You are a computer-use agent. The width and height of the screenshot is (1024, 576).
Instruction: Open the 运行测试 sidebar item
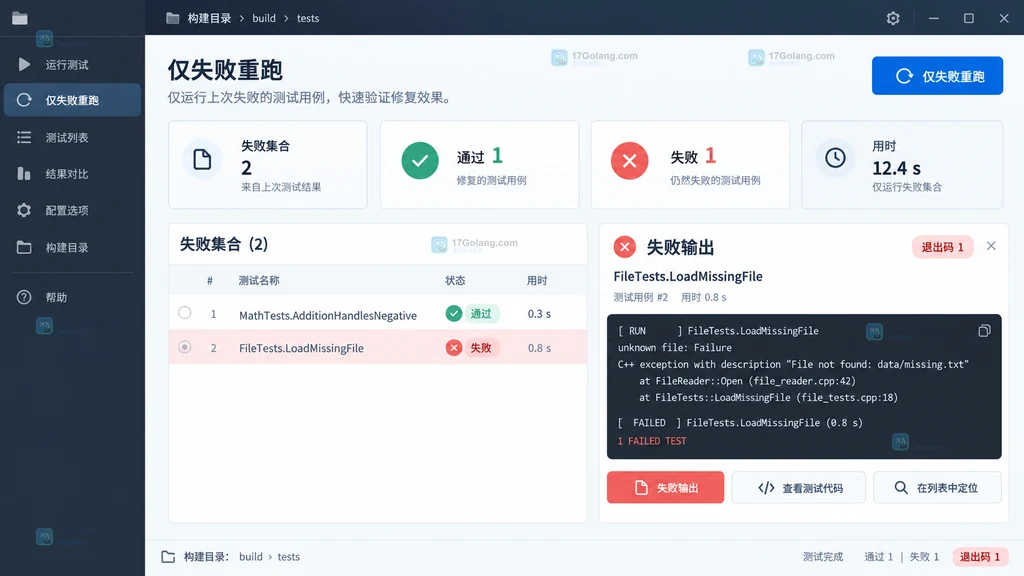72,65
